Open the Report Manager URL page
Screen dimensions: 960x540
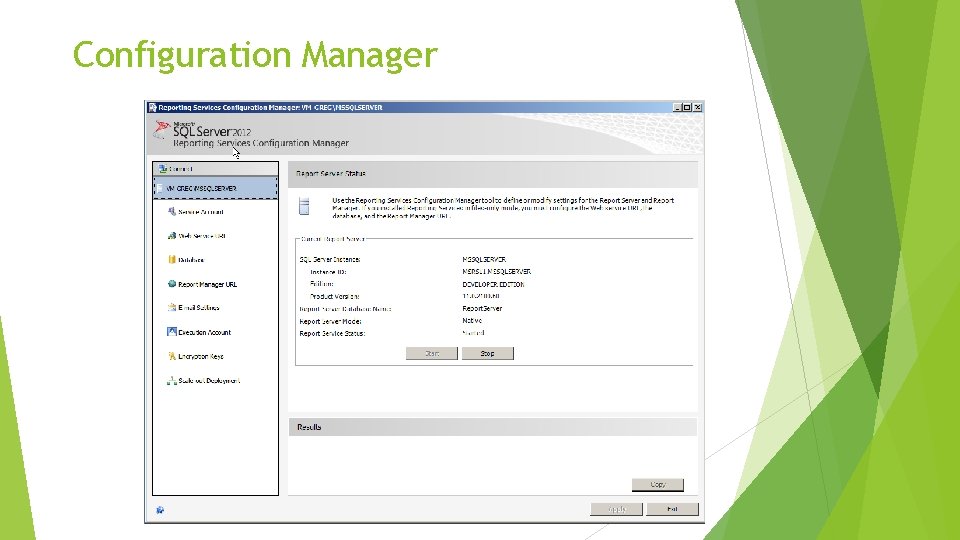point(208,284)
